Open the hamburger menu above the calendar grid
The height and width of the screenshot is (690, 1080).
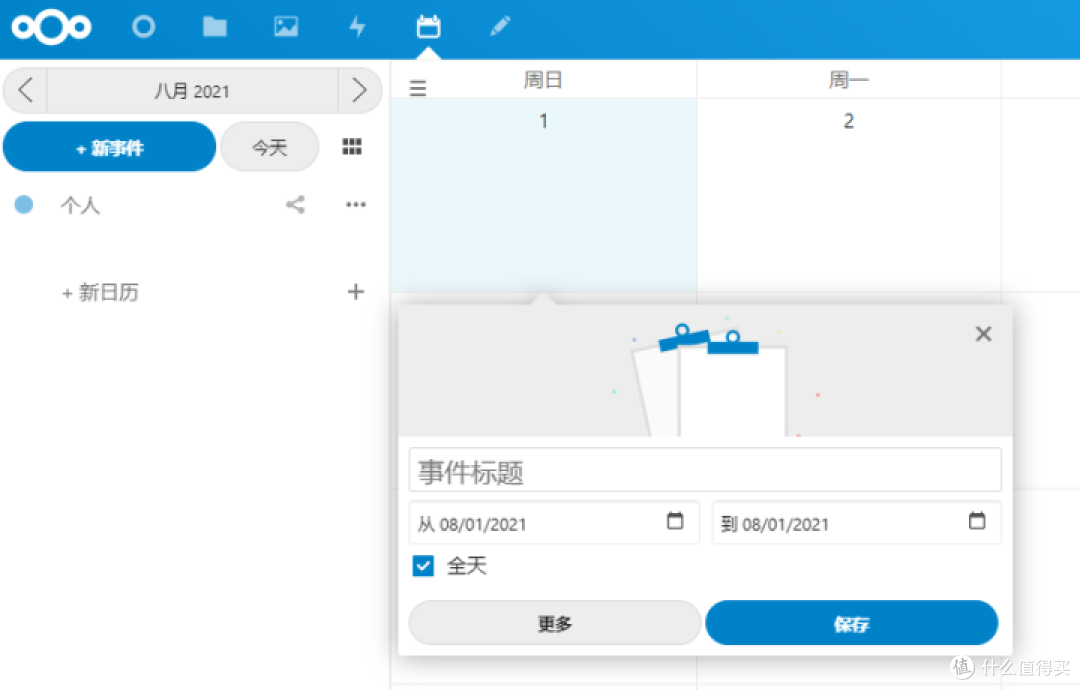pyautogui.click(x=417, y=88)
